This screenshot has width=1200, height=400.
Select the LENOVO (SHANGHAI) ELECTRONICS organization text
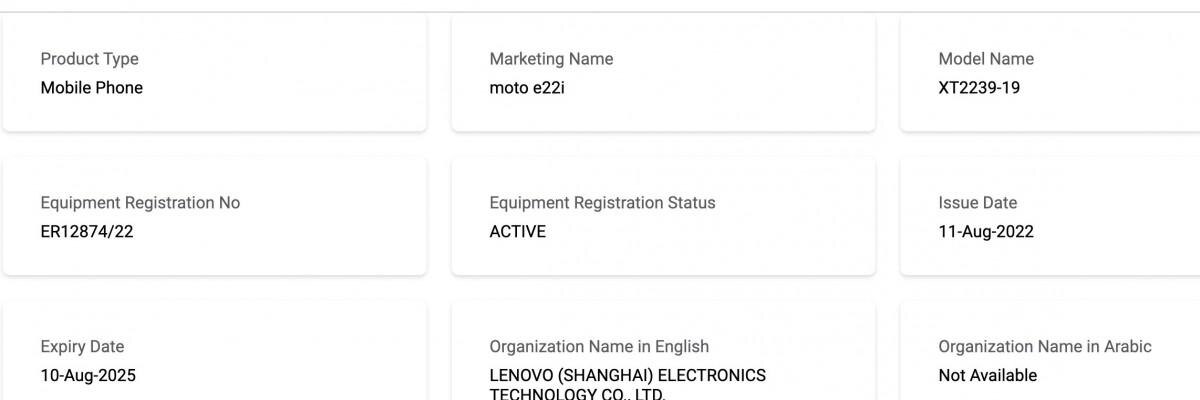[627, 376]
